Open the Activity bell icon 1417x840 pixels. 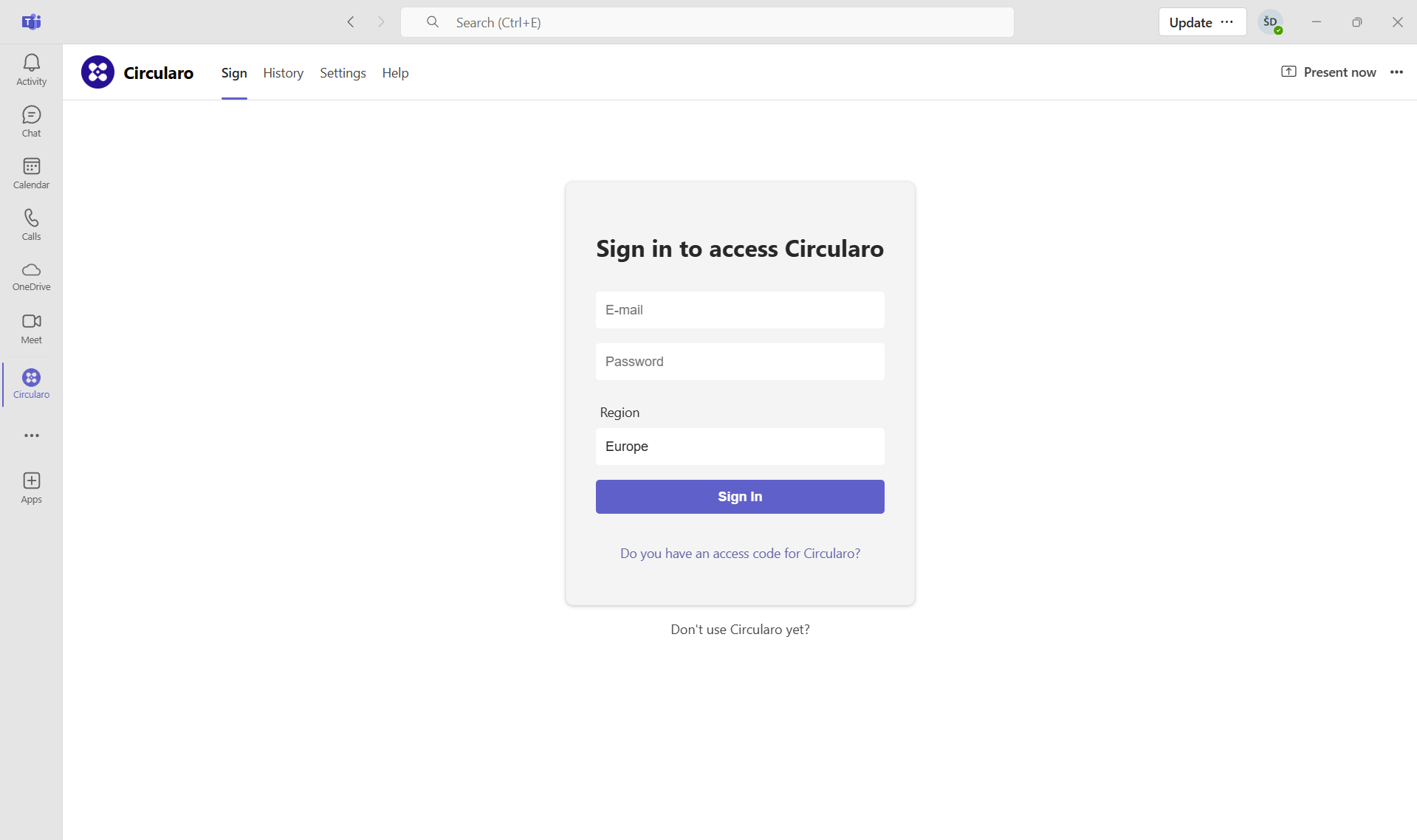pos(31,69)
